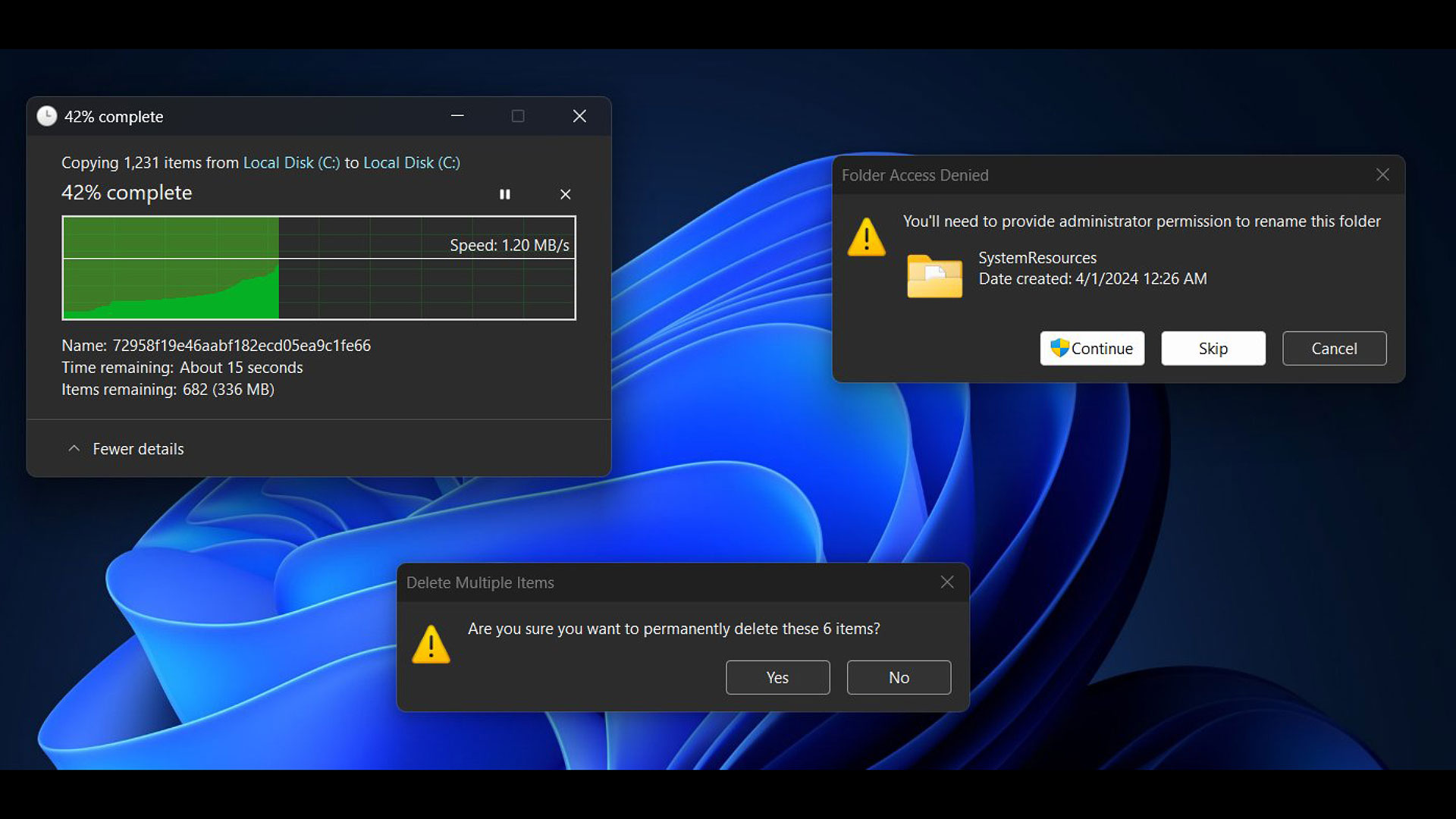Screen dimensions: 1456x819
Task: Click warning icon in Folder Access Denied
Action: (866, 237)
